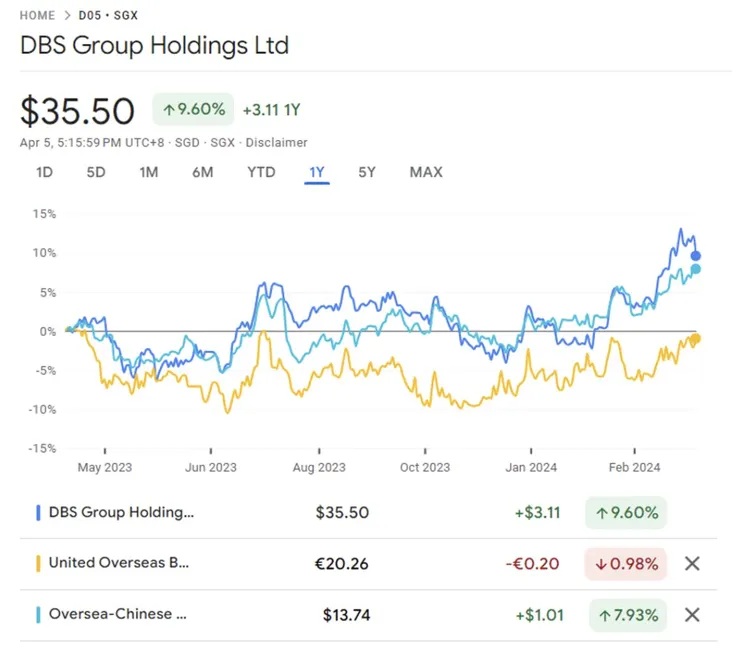Click the +$1.01 change value
The width and height of the screenshot is (740, 646).
pos(539,615)
